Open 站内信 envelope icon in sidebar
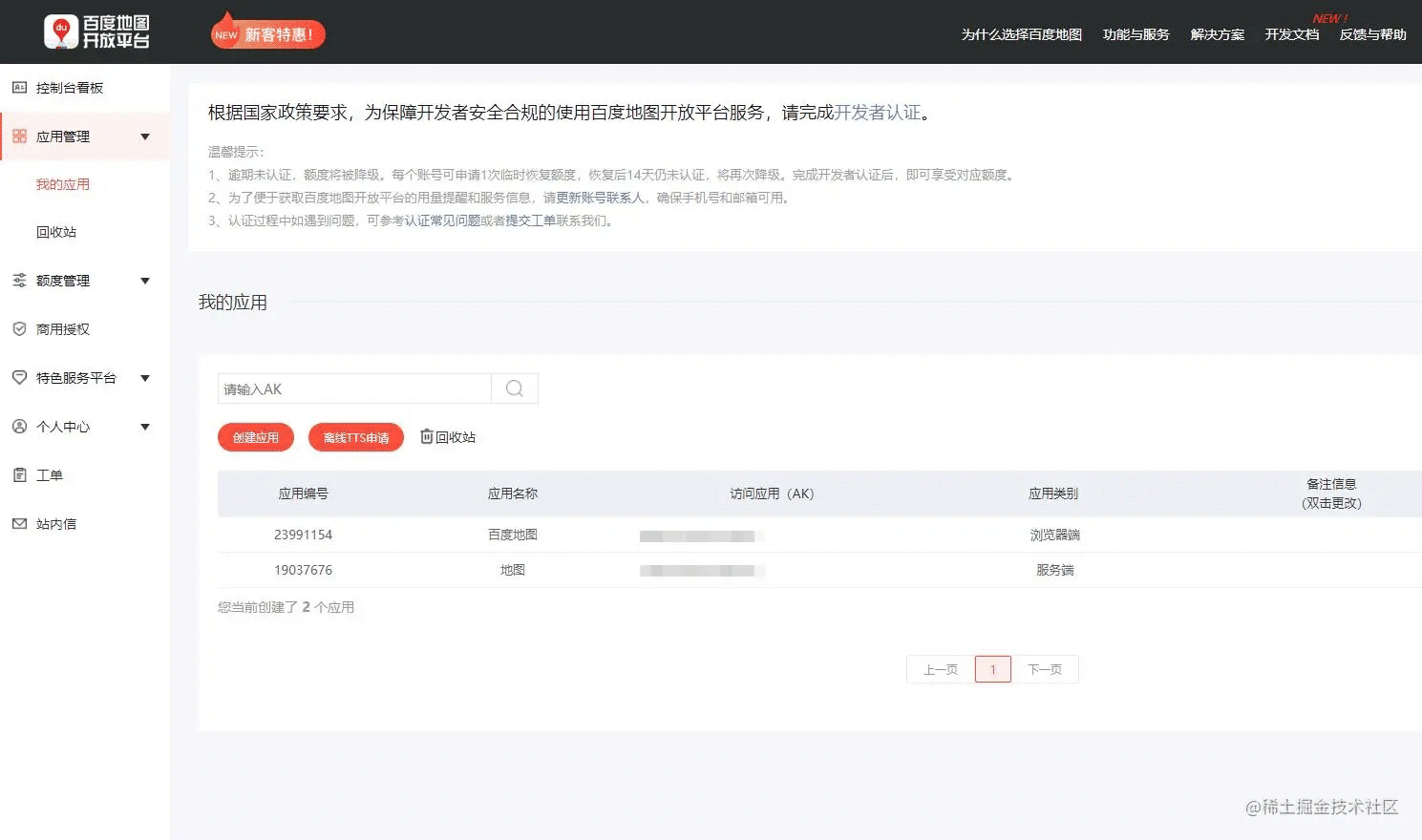The height and width of the screenshot is (840, 1422). [19, 524]
